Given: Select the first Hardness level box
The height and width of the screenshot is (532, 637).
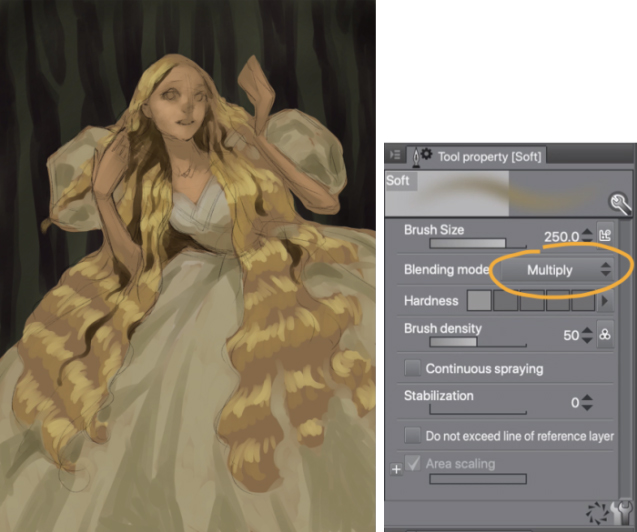Looking at the screenshot, I should click(479, 301).
